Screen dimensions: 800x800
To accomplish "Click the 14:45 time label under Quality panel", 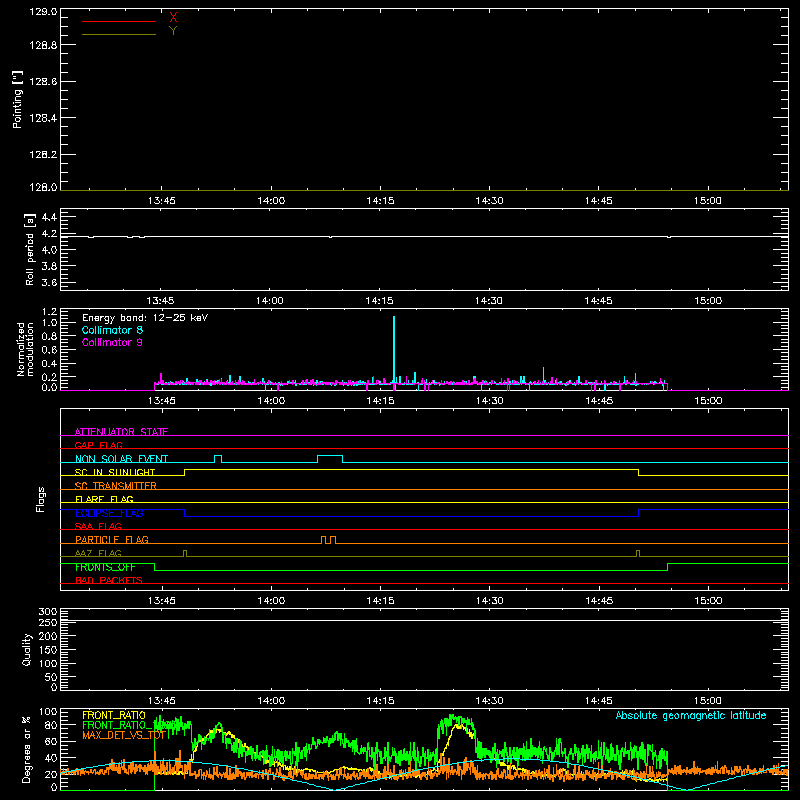I will pos(598,701).
